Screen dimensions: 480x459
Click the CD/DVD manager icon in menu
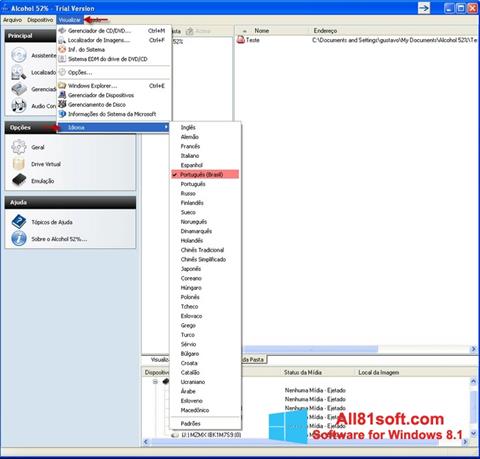(x=62, y=31)
